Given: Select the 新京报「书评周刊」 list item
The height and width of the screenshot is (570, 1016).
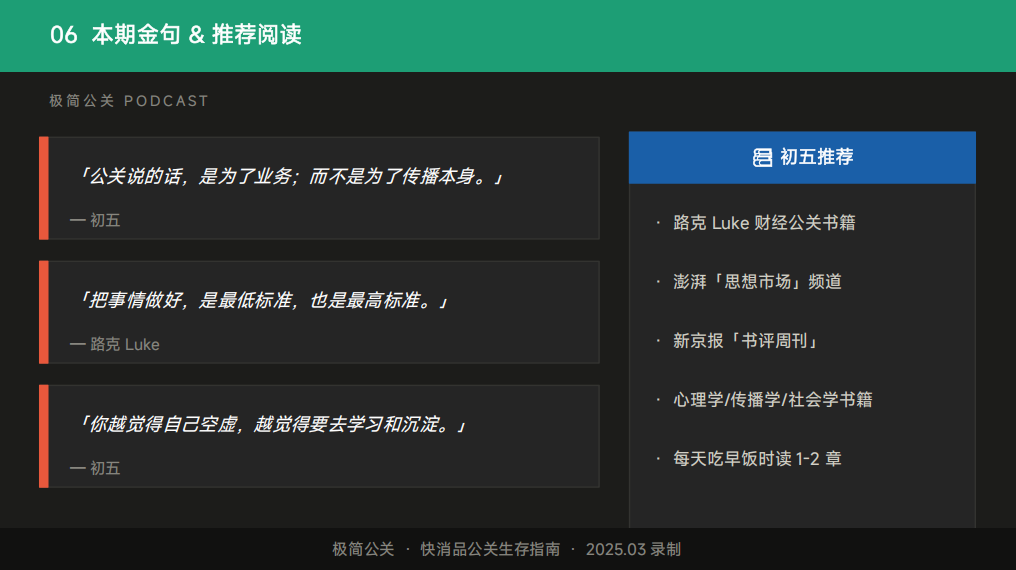Looking at the screenshot, I should pos(746,341).
